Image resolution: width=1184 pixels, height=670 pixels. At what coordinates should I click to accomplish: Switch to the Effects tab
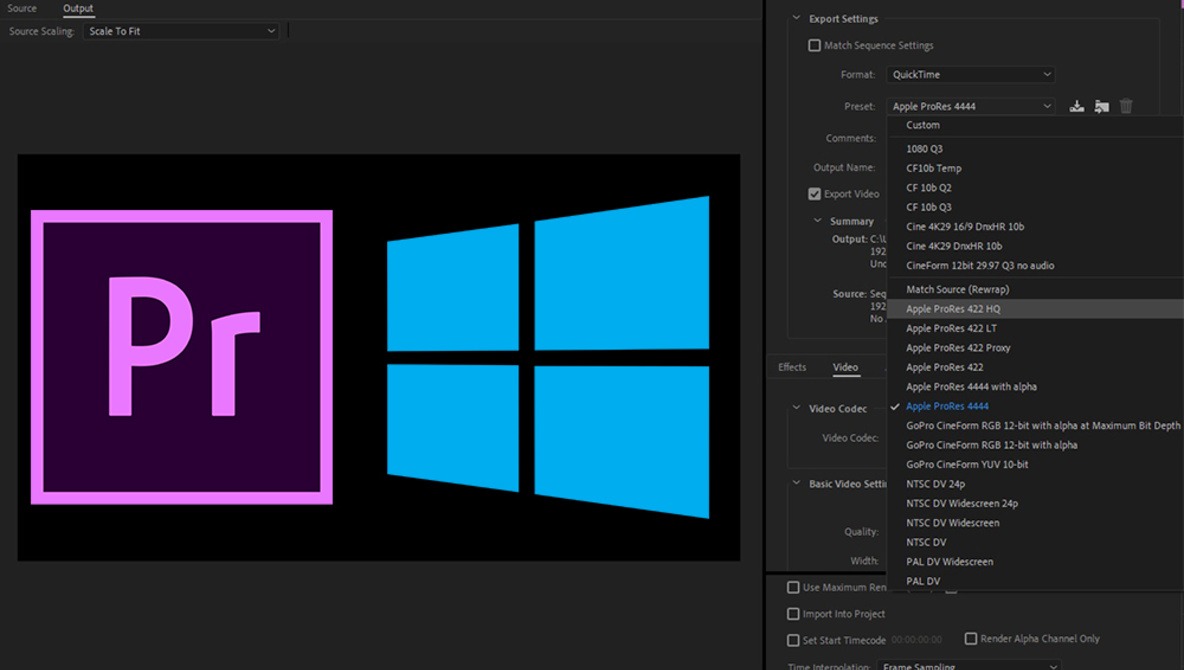pyautogui.click(x=792, y=367)
